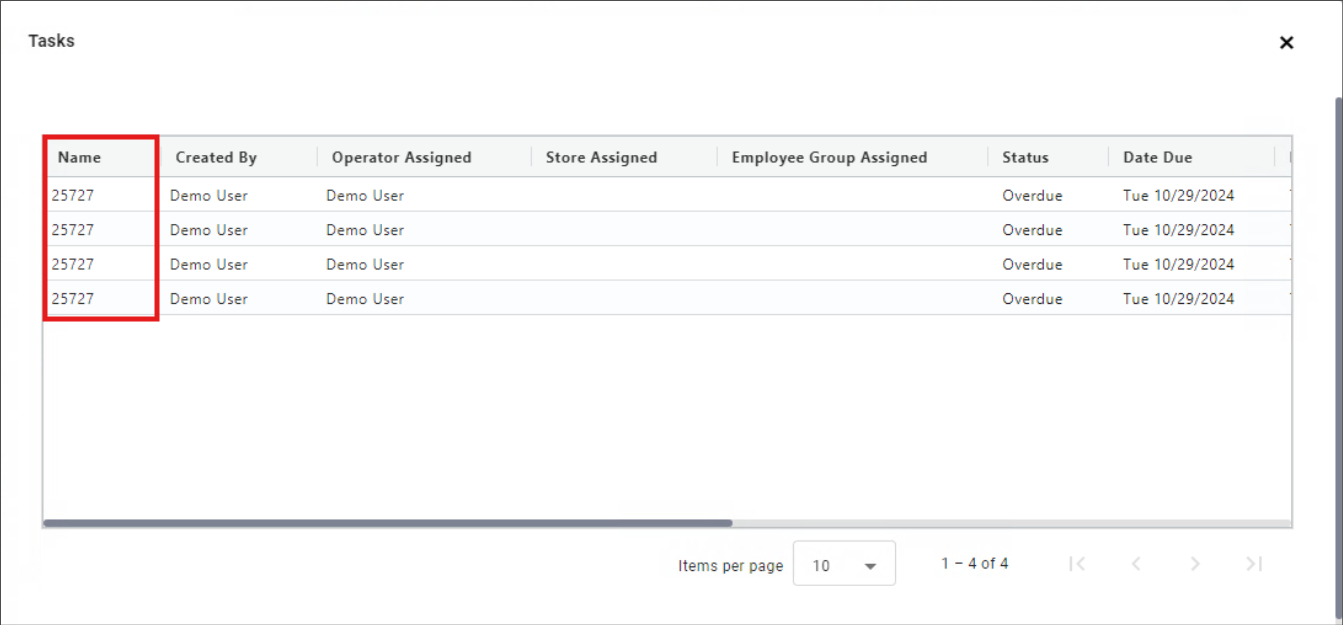Screen dimensions: 1343x625
Task: Click the Store Assigned column header
Action: pyautogui.click(x=601, y=157)
